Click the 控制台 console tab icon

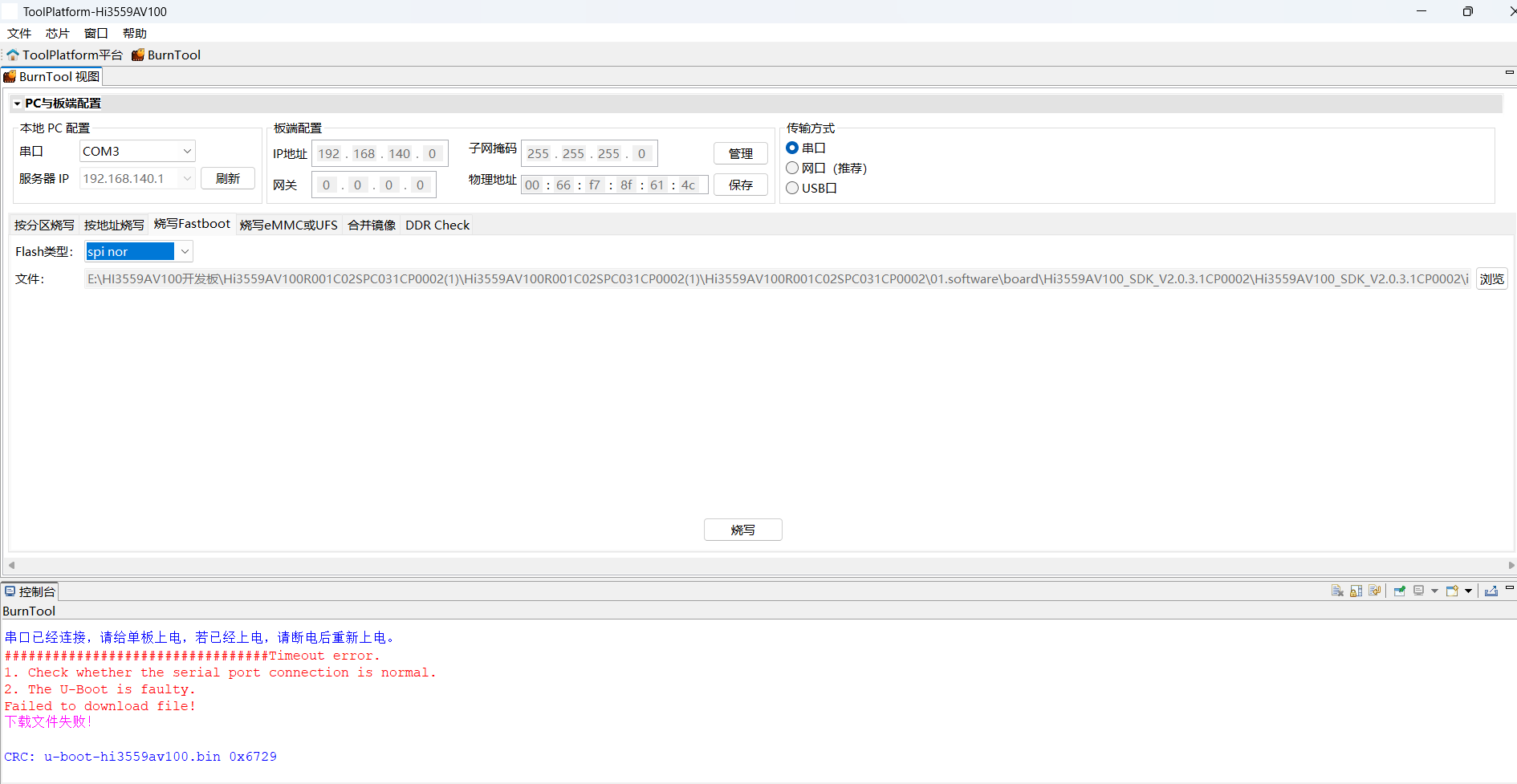(x=10, y=591)
